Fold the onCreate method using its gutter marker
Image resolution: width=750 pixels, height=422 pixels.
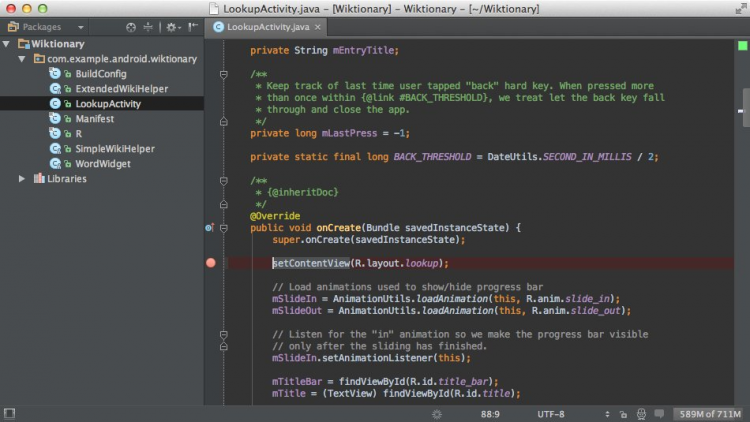(x=224, y=228)
